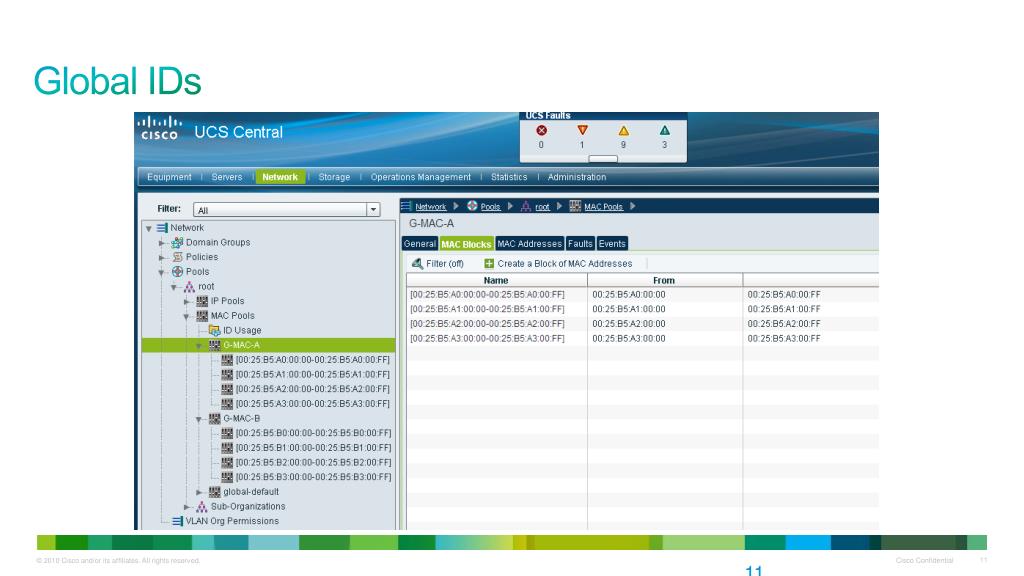Open the Servers menu

227,177
